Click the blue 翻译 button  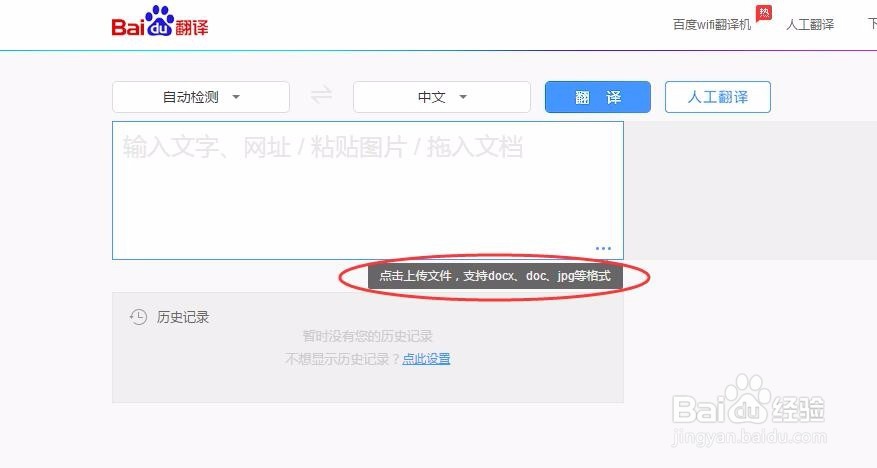pyautogui.click(x=598, y=97)
